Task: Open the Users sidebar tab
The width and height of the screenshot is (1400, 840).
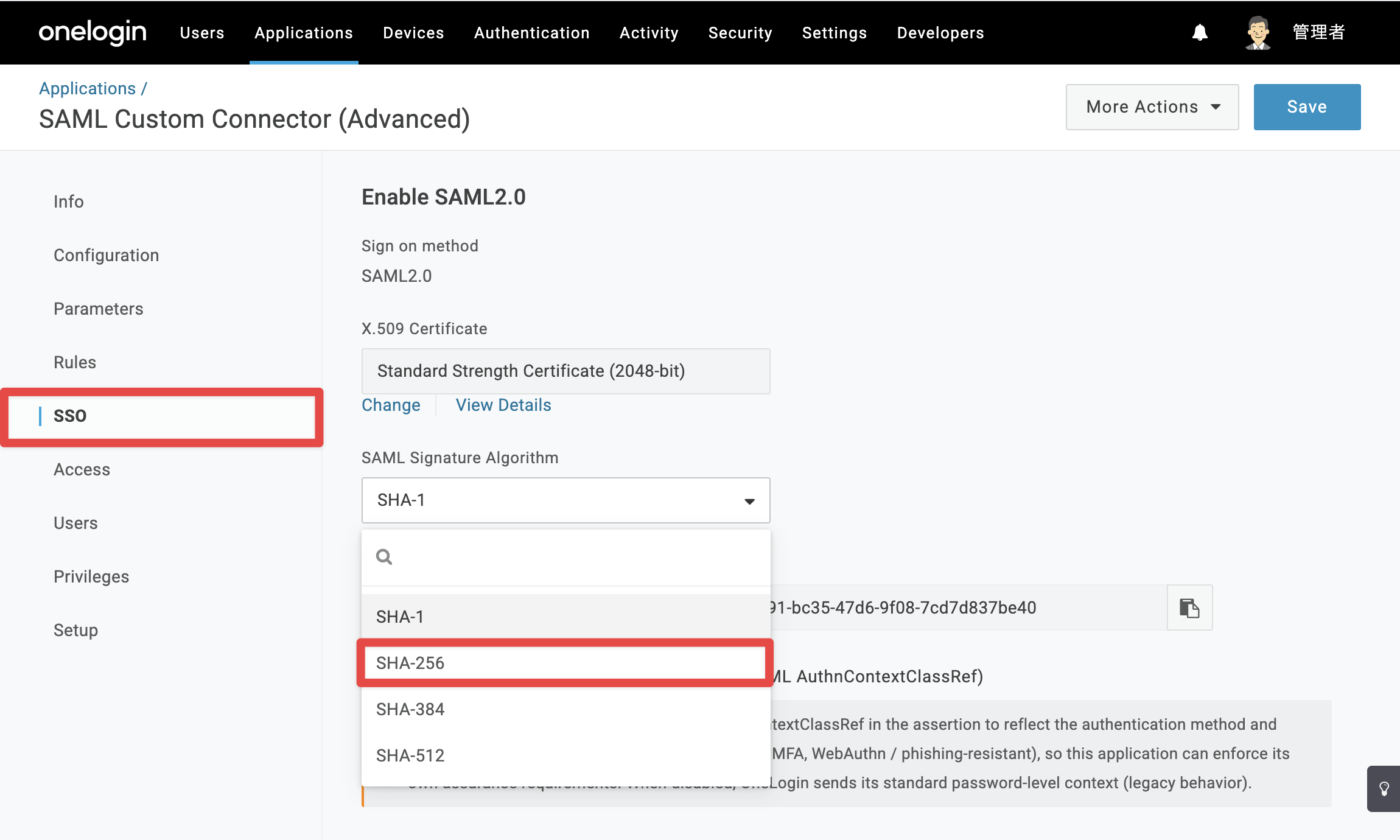Action: point(75,523)
